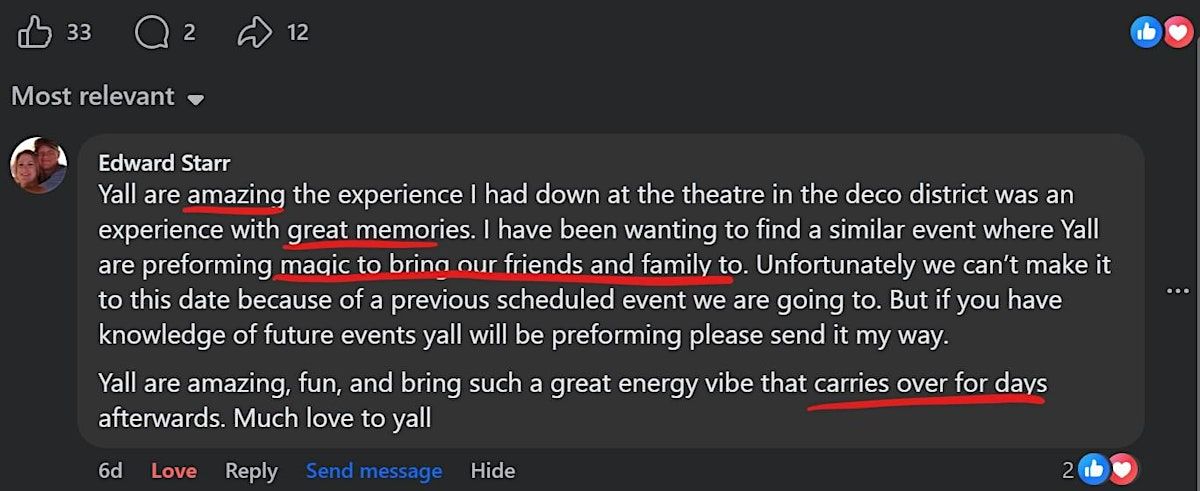This screenshot has width=1200, height=491.
Task: Click the thumbs-up Like icon on the post
Action: pos(35,33)
